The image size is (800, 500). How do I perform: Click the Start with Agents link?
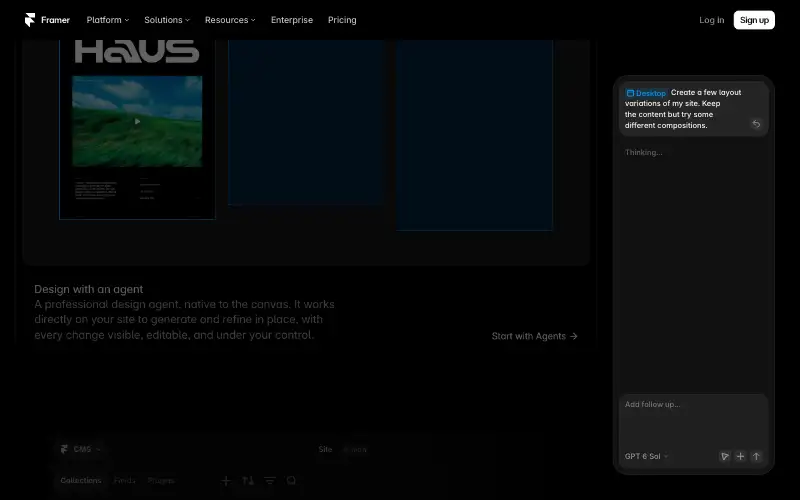point(534,336)
